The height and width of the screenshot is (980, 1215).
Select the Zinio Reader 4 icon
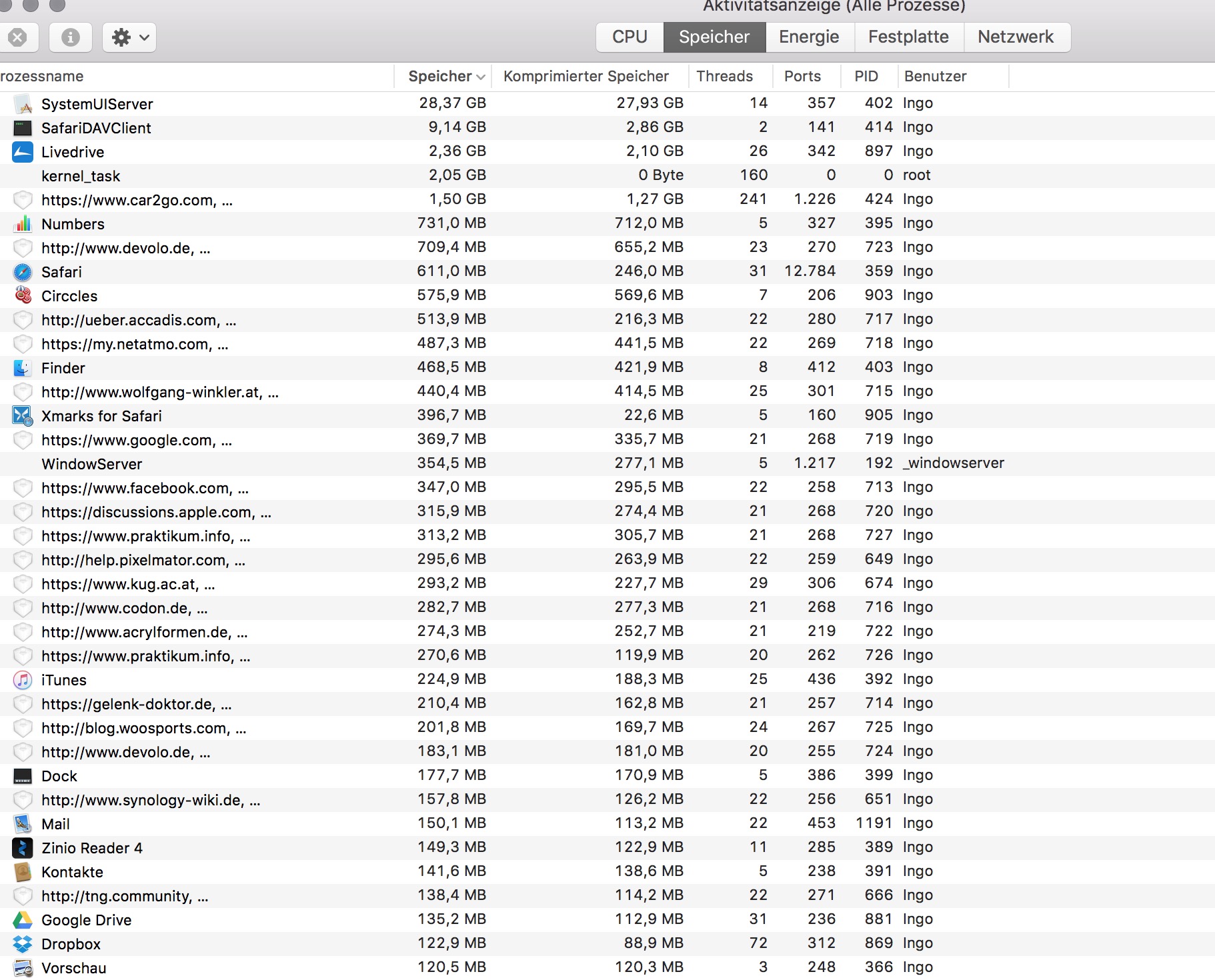coord(23,848)
